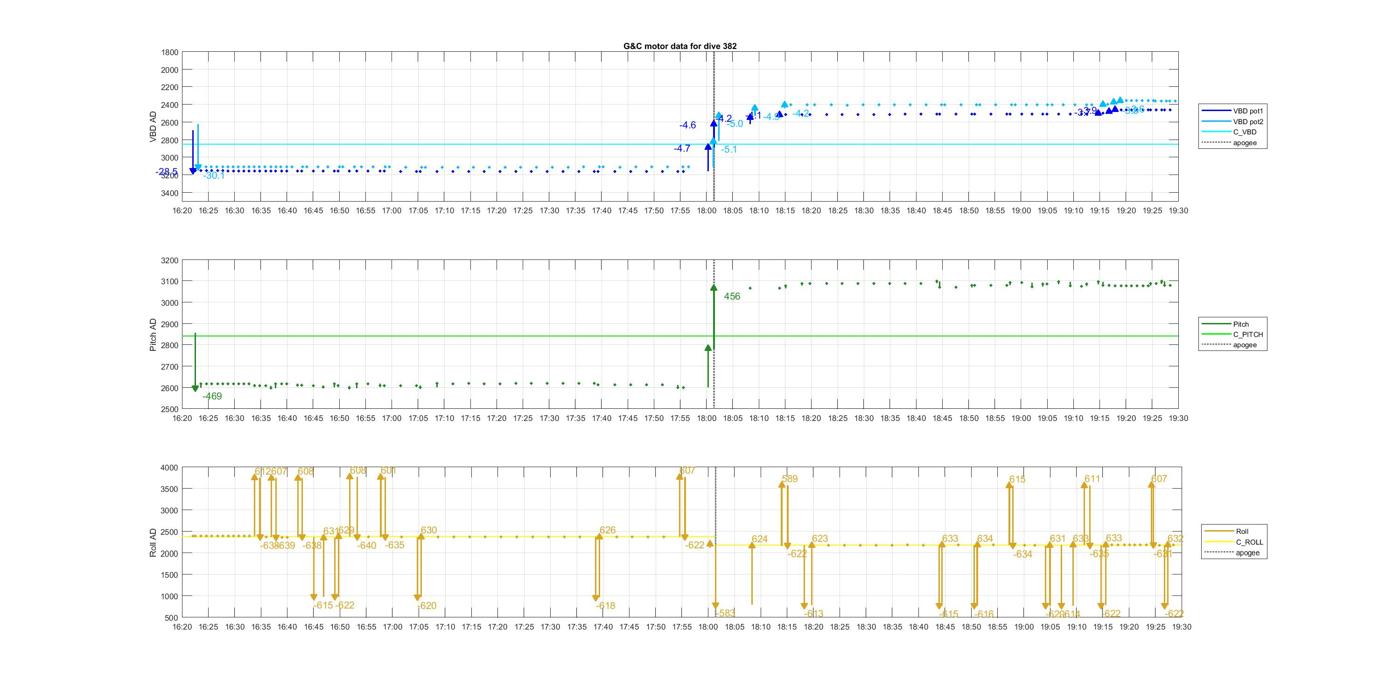Click the "611" roll data label
Viewport: 1400px width, 693px height.
[x=1092, y=479]
